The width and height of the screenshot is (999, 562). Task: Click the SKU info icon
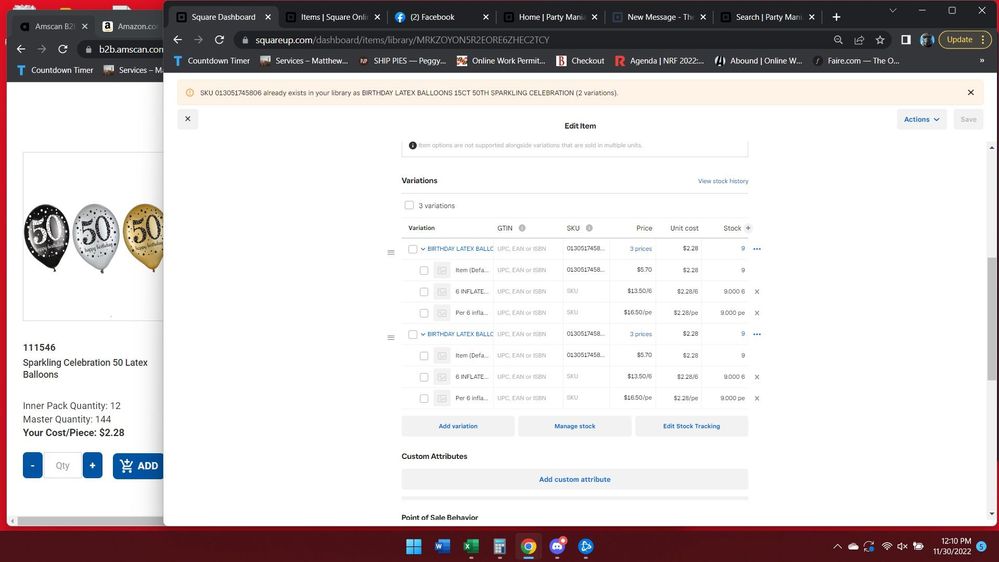click(x=589, y=228)
